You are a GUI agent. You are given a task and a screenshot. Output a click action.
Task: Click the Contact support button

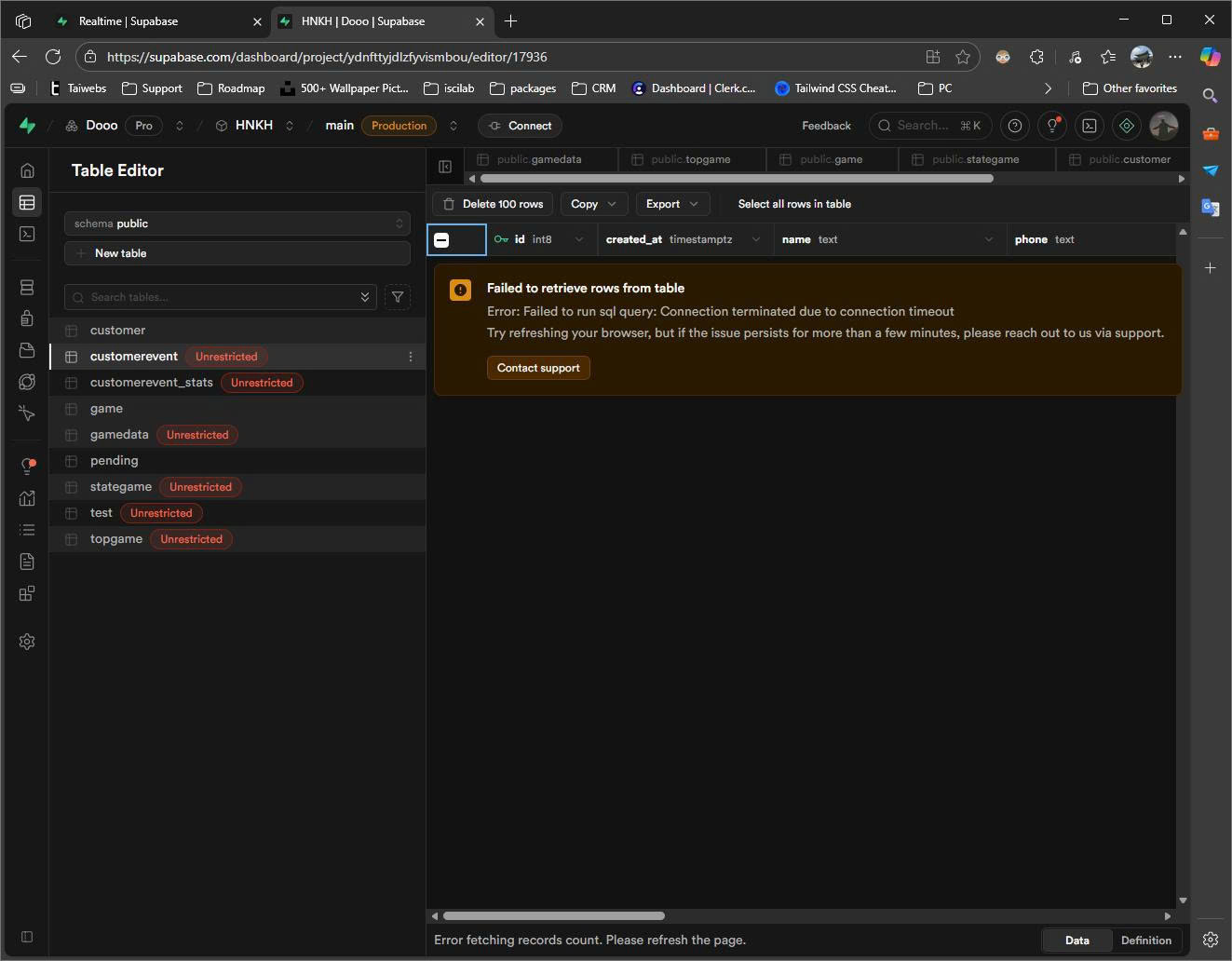[538, 368]
